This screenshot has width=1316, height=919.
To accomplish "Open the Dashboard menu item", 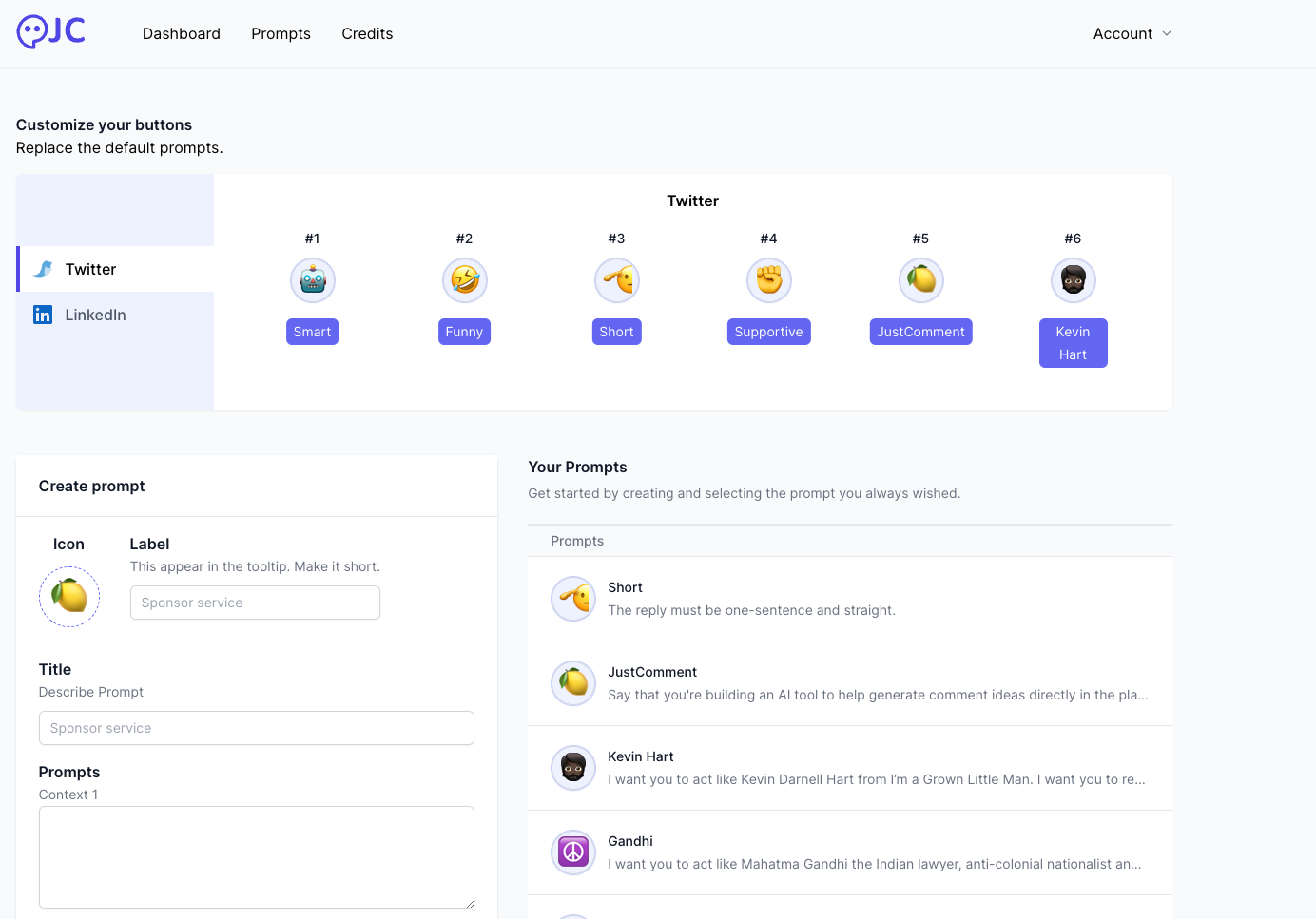I will [182, 33].
